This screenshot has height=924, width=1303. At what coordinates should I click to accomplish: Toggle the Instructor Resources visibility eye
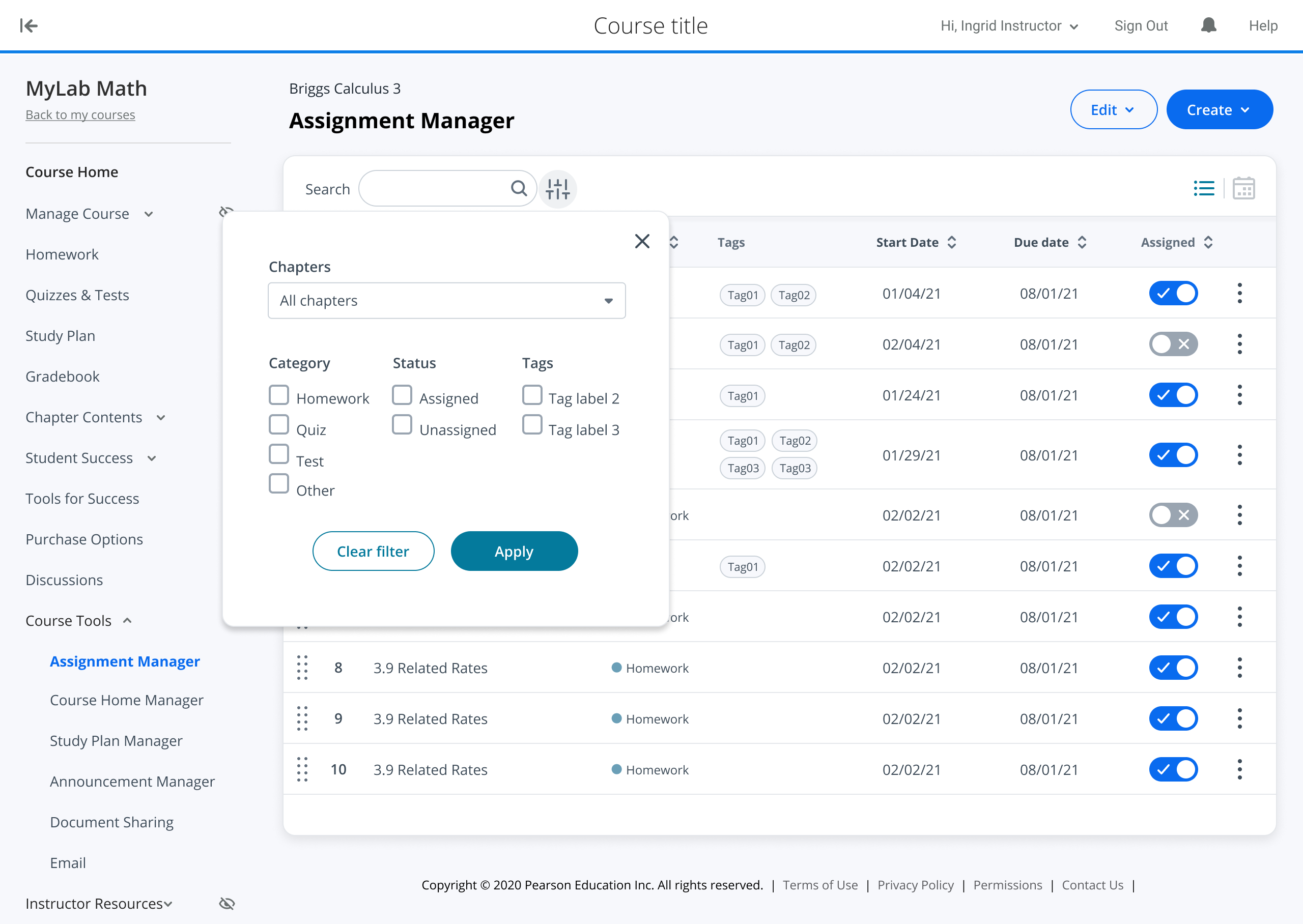(227, 904)
